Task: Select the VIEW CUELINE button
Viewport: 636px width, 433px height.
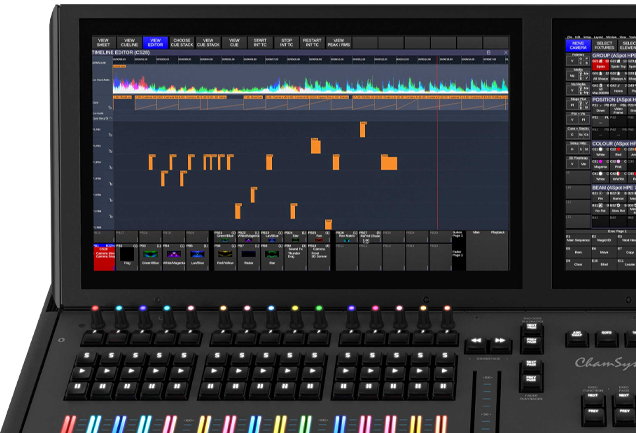Action: point(129,43)
